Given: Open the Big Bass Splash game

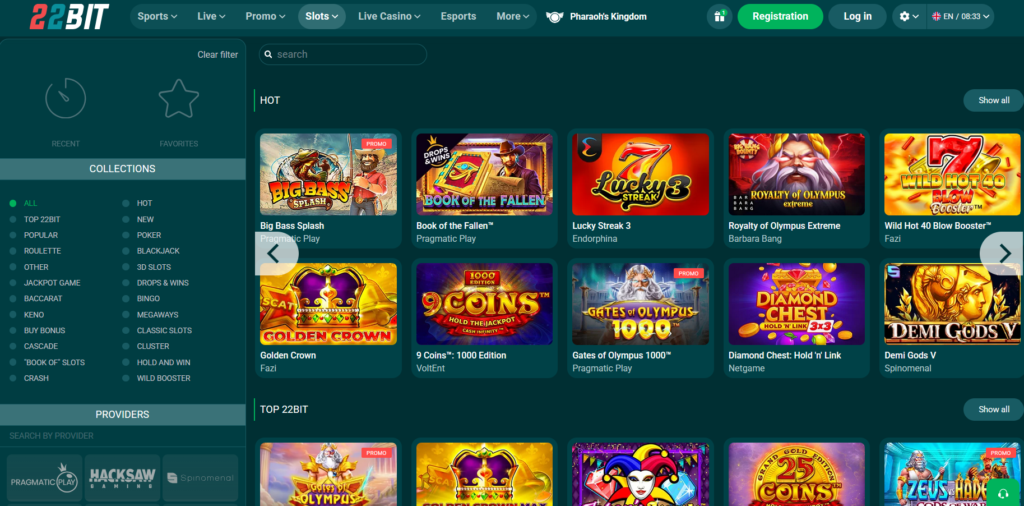Looking at the screenshot, I should pyautogui.click(x=328, y=175).
